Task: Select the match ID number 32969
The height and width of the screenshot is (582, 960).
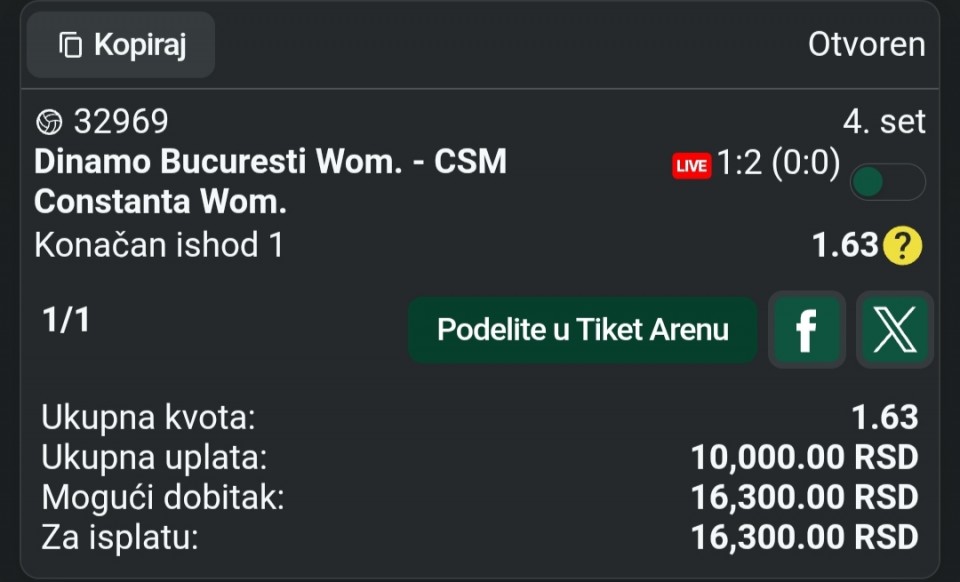Action: point(121,122)
